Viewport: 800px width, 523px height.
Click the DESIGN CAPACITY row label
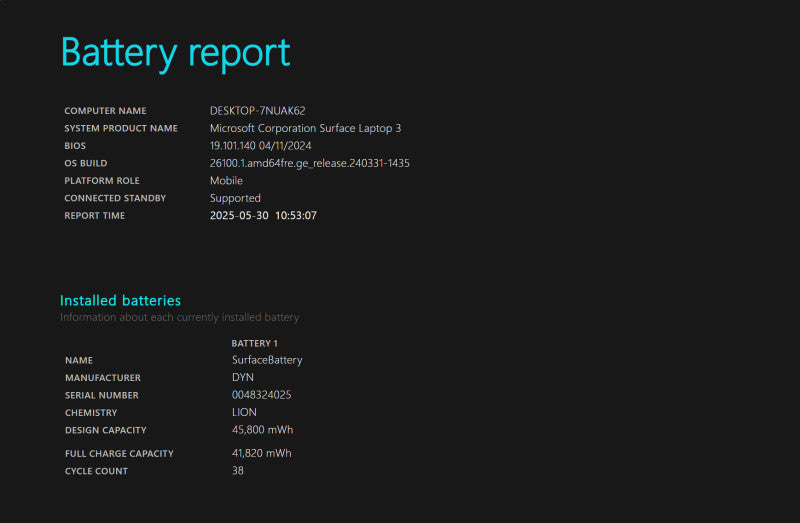(x=106, y=431)
